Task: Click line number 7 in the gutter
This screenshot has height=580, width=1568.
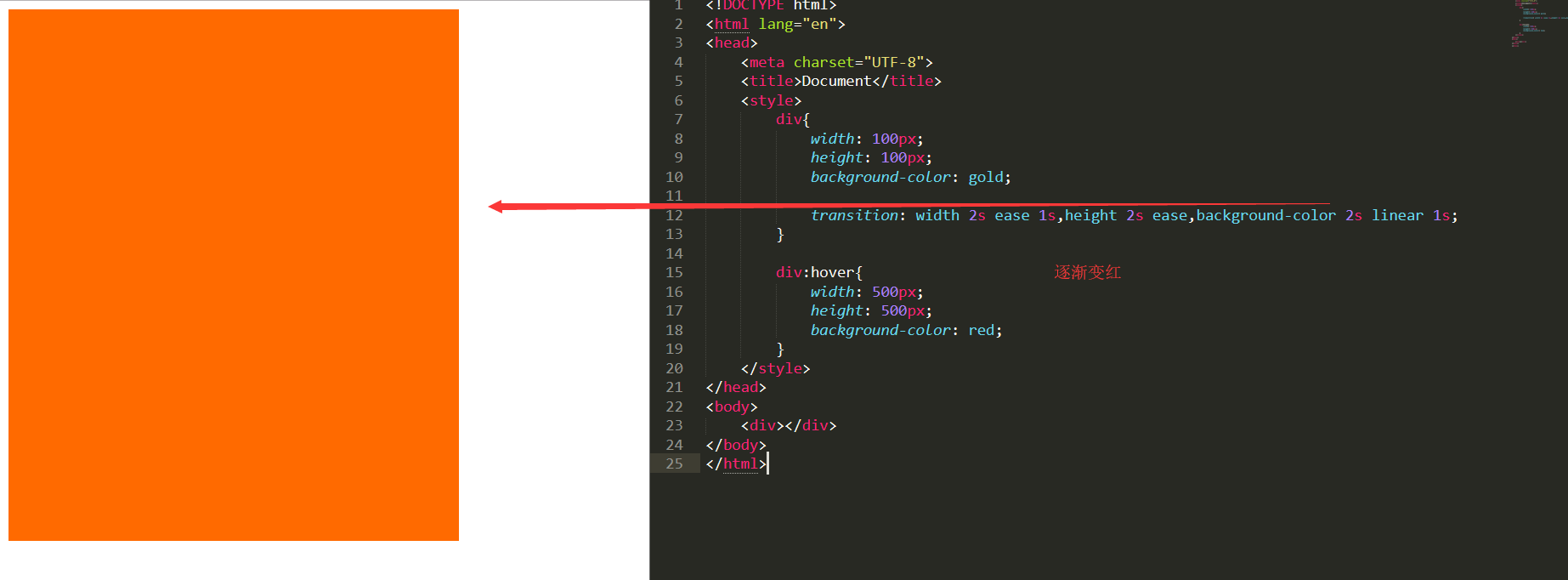Action: pos(678,119)
